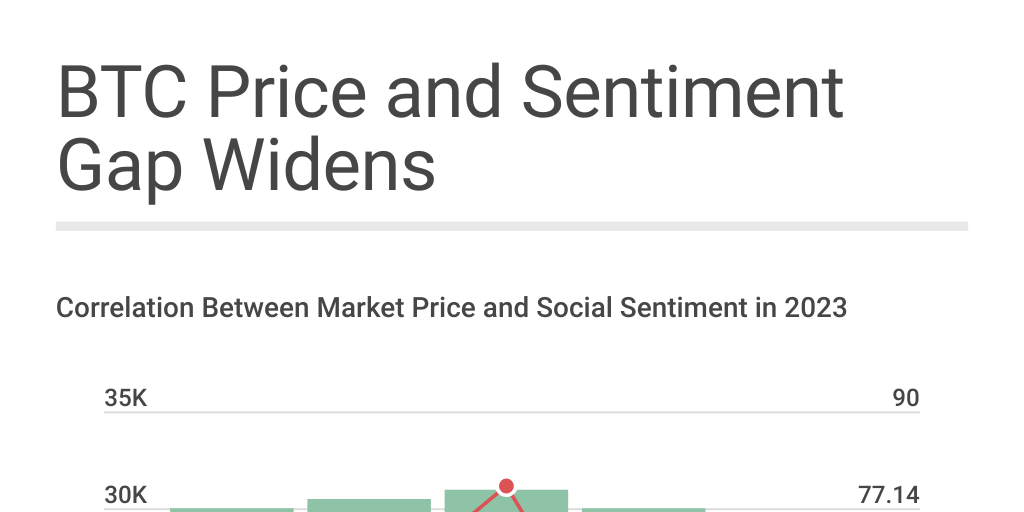Select the tallest green price bar

[x=506, y=501]
